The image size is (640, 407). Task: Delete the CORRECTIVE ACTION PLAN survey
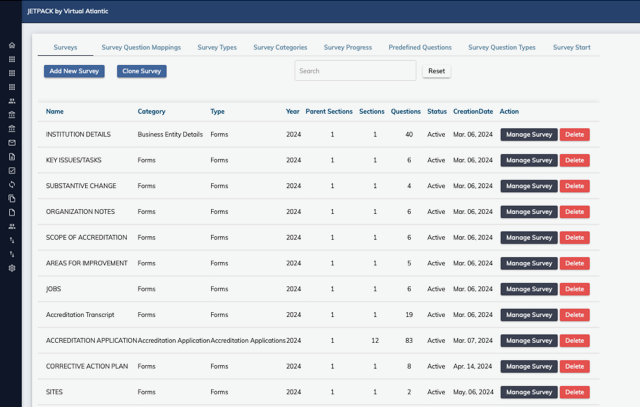[x=574, y=367]
